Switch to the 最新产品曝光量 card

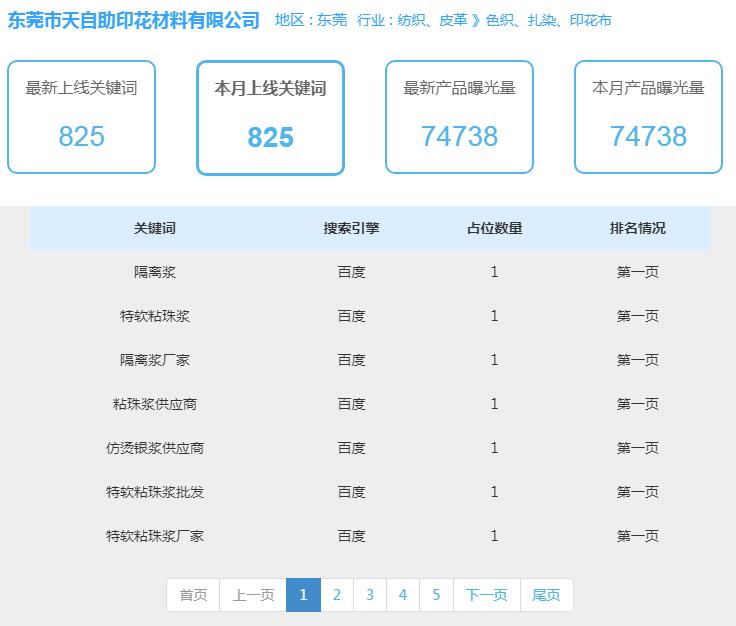[x=460, y=117]
